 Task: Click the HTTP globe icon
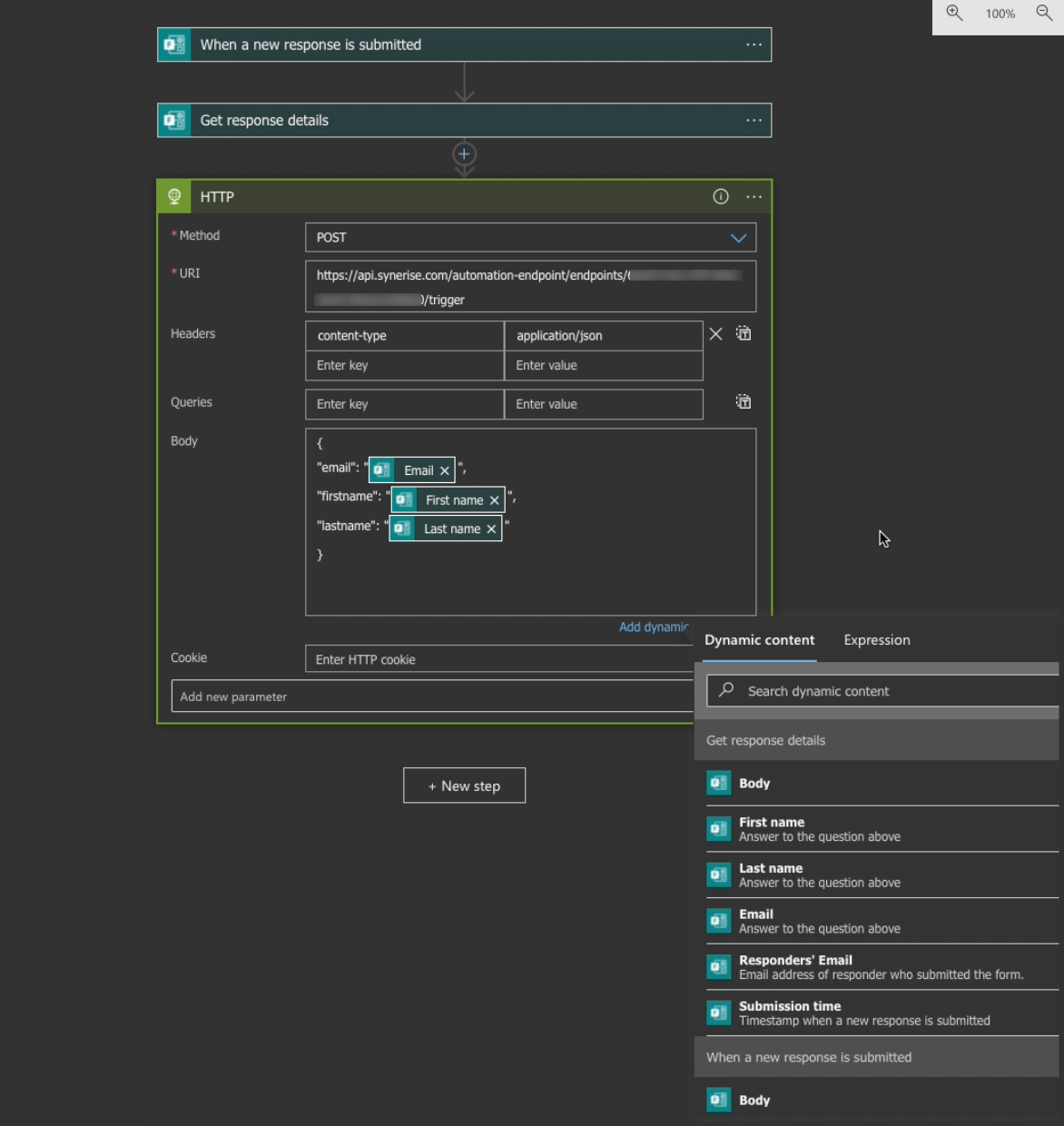click(173, 196)
